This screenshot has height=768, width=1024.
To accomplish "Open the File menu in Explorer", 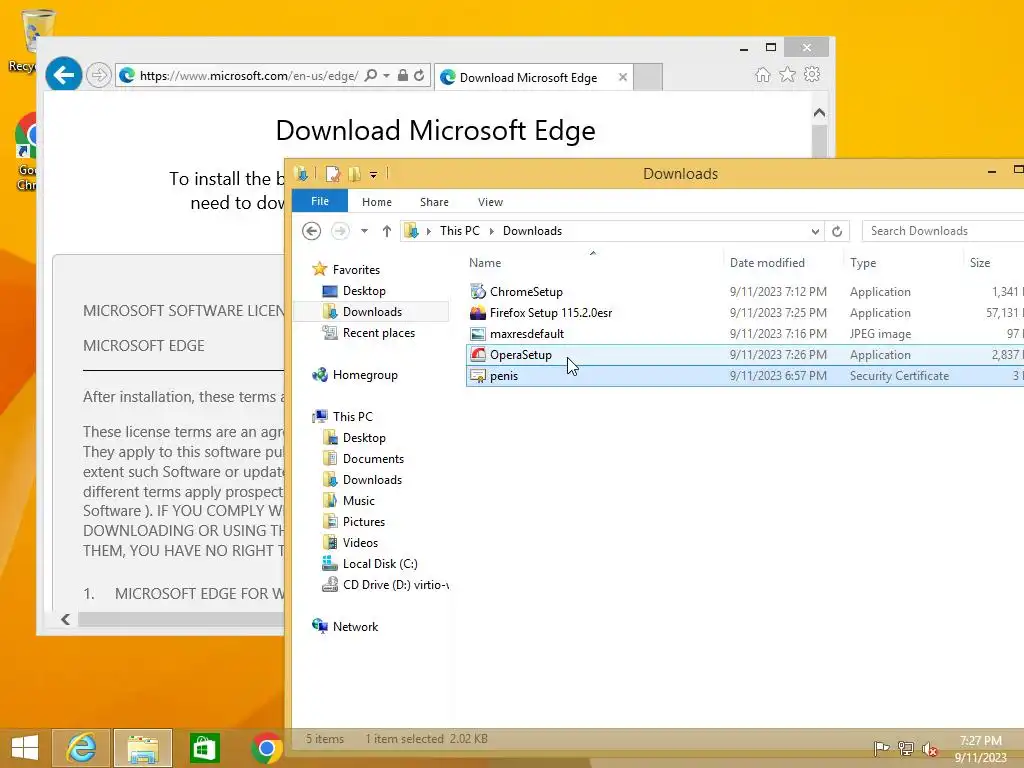I will (x=320, y=201).
